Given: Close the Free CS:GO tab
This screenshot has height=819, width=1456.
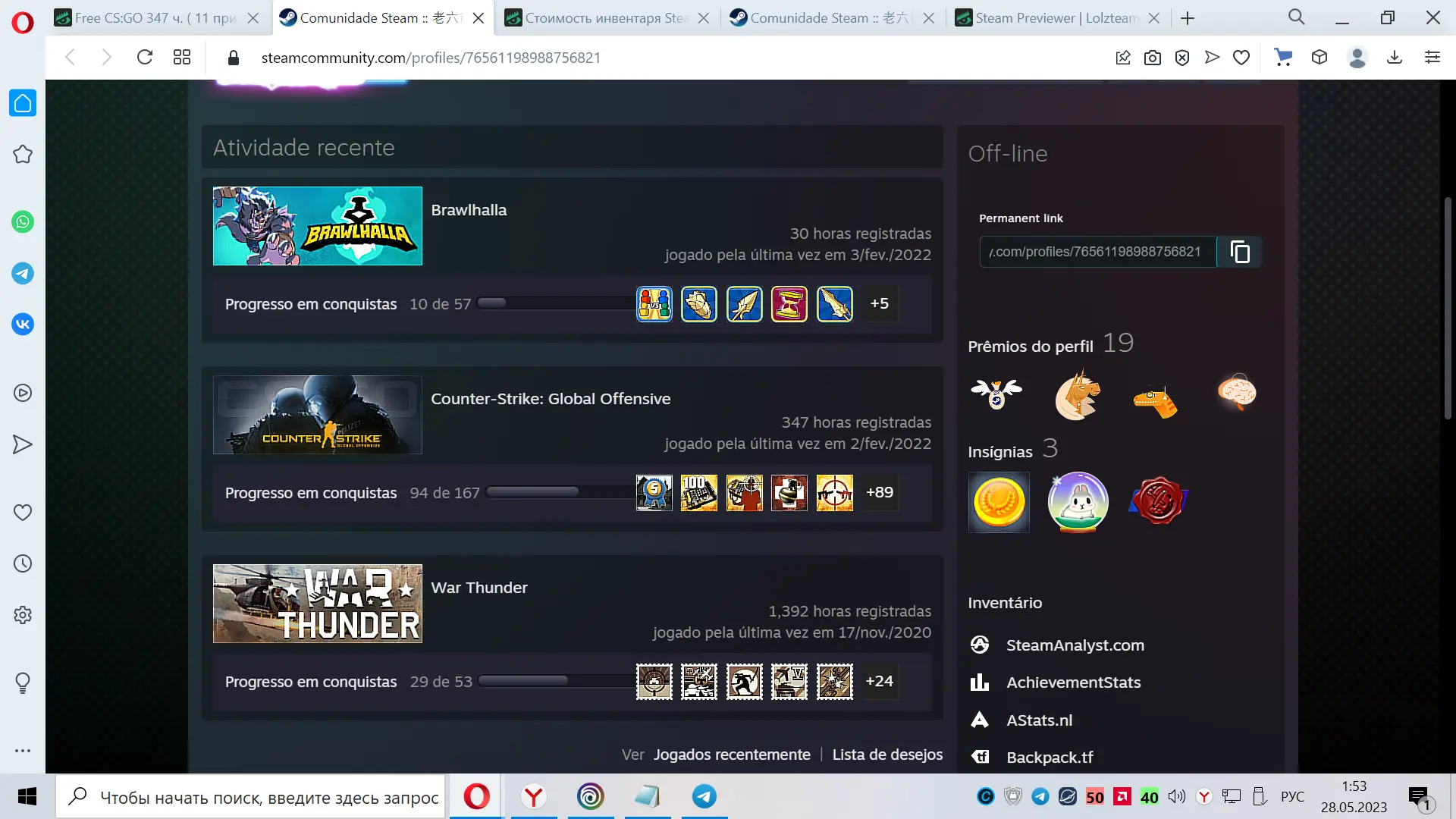Looking at the screenshot, I should click(x=253, y=18).
